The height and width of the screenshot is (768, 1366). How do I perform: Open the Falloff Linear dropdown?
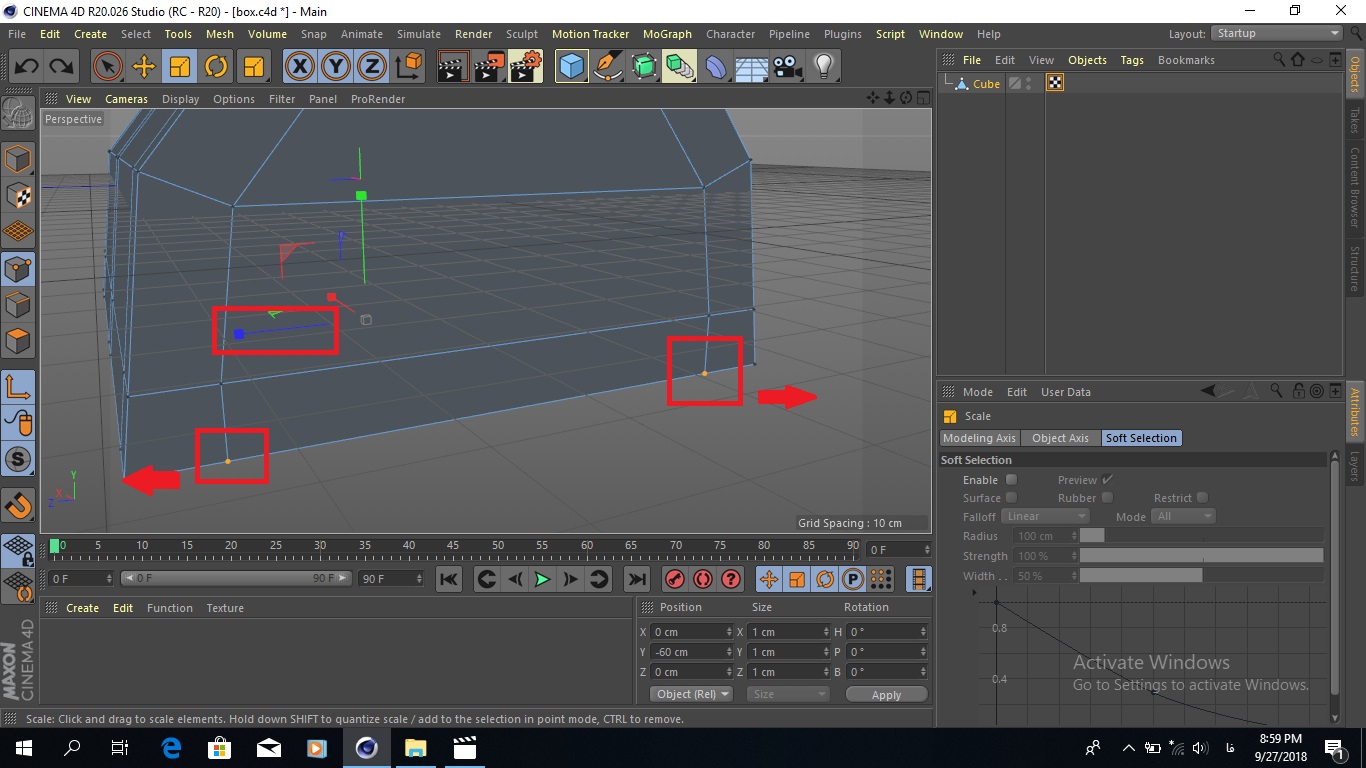pyautogui.click(x=1045, y=516)
